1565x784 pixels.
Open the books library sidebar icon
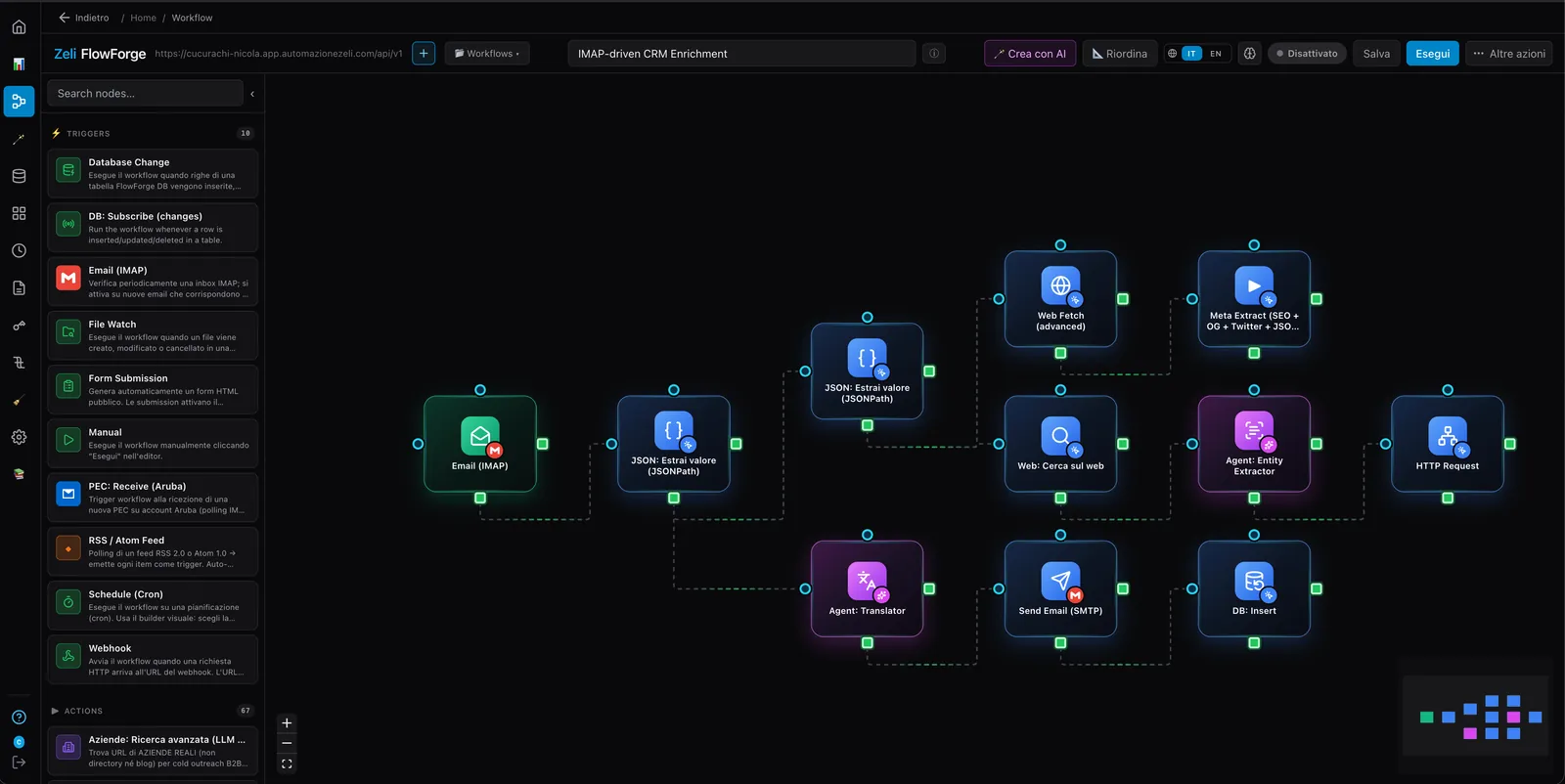tap(19, 474)
